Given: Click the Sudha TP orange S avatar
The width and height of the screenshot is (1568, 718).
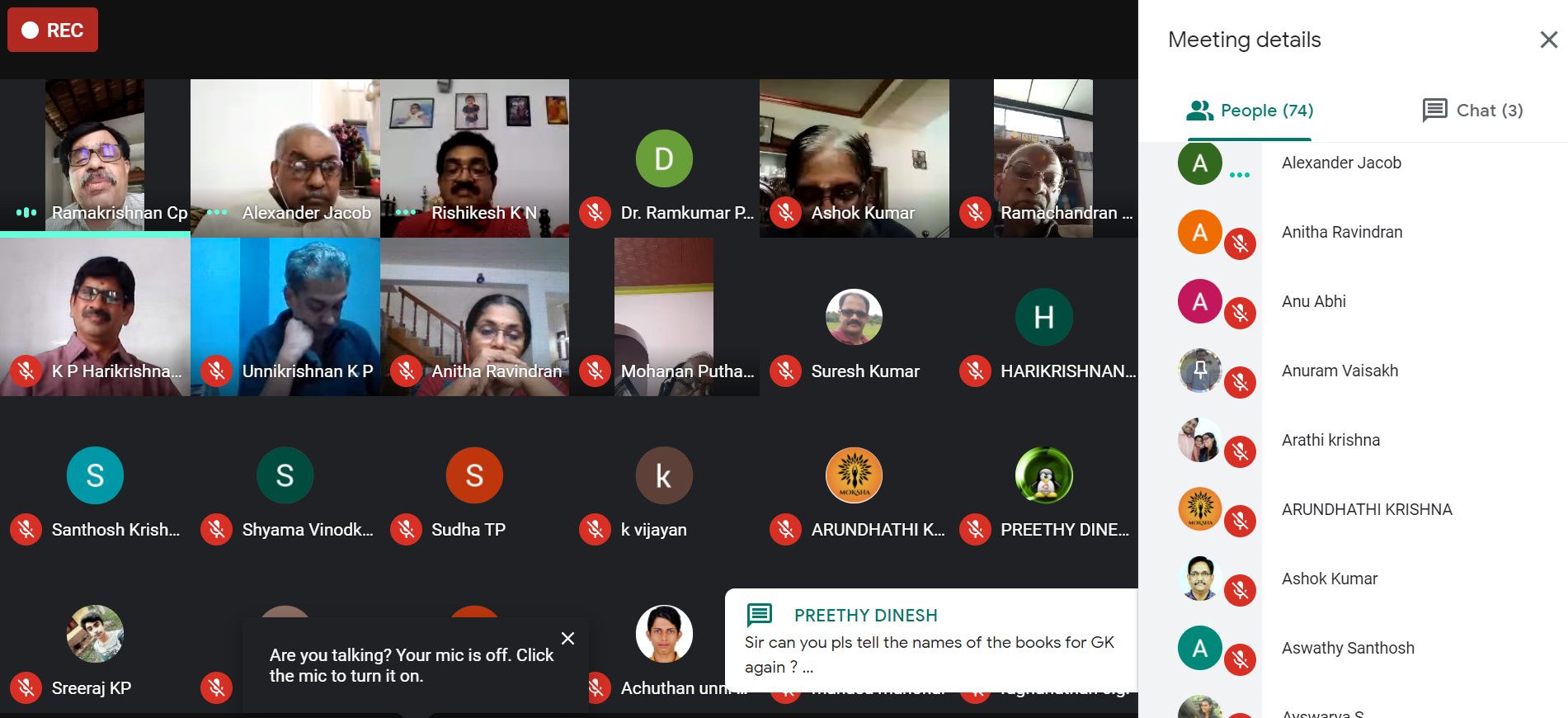Looking at the screenshot, I should point(474,475).
